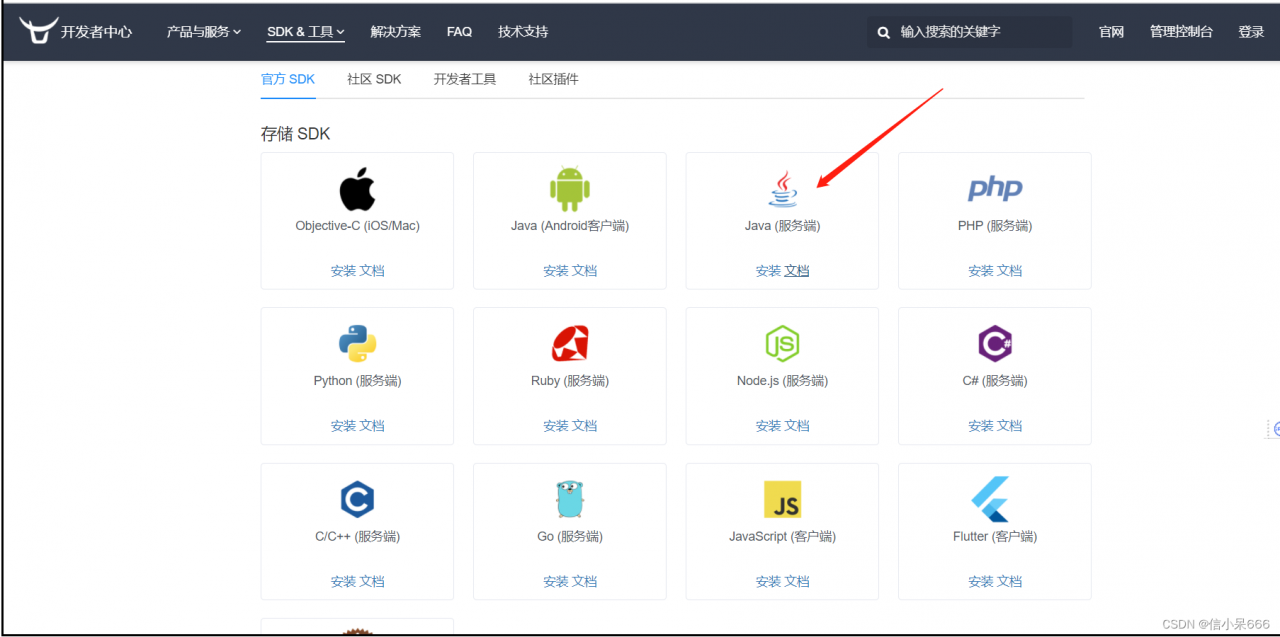Image resolution: width=1280 pixels, height=637 pixels.
Task: Open 文档 under Java (Android客户端)
Action: (584, 271)
